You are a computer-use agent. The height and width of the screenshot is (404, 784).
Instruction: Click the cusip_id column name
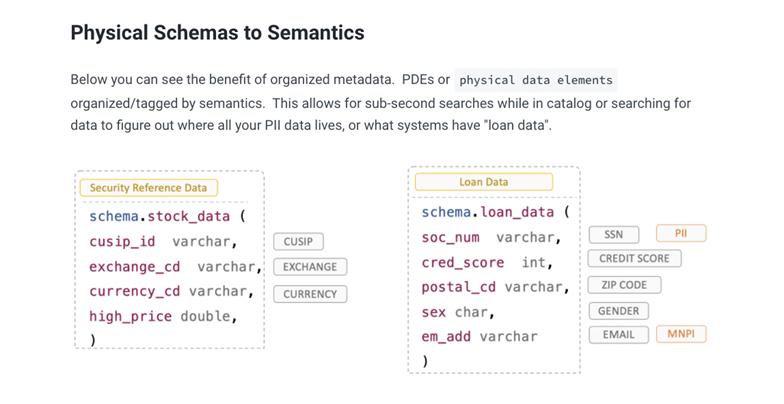(122, 241)
